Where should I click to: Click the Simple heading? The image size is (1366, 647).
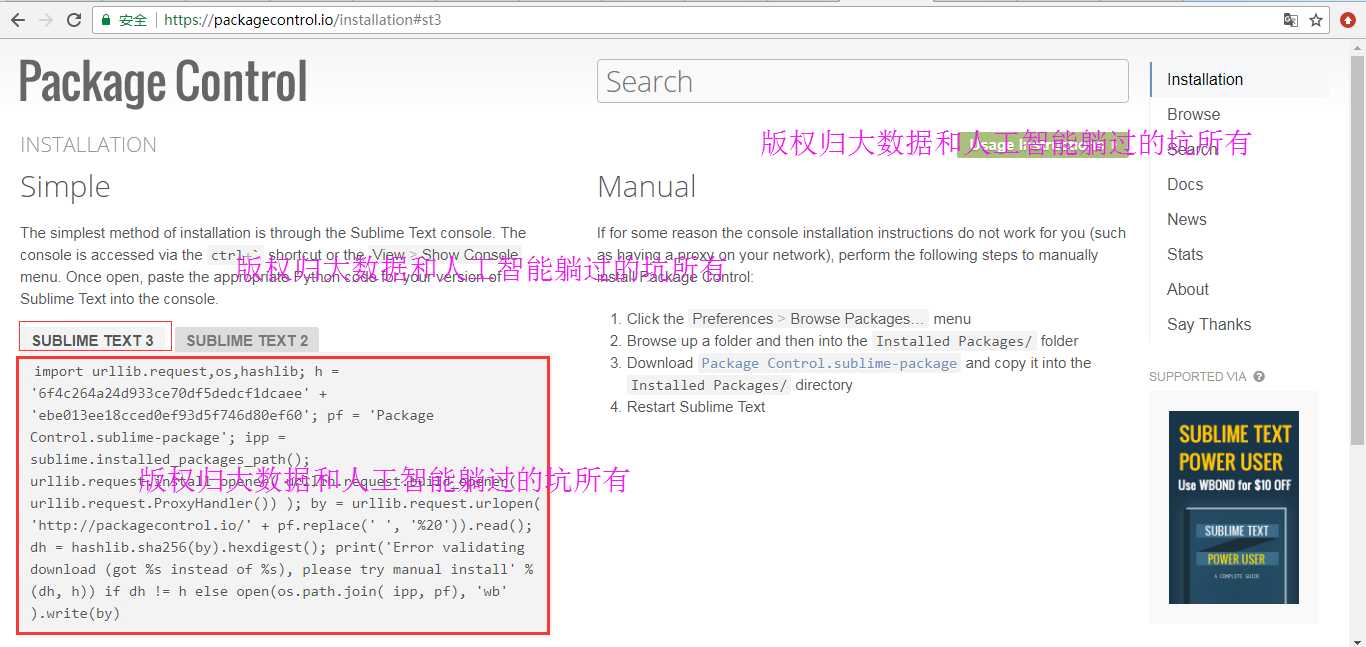[65, 187]
